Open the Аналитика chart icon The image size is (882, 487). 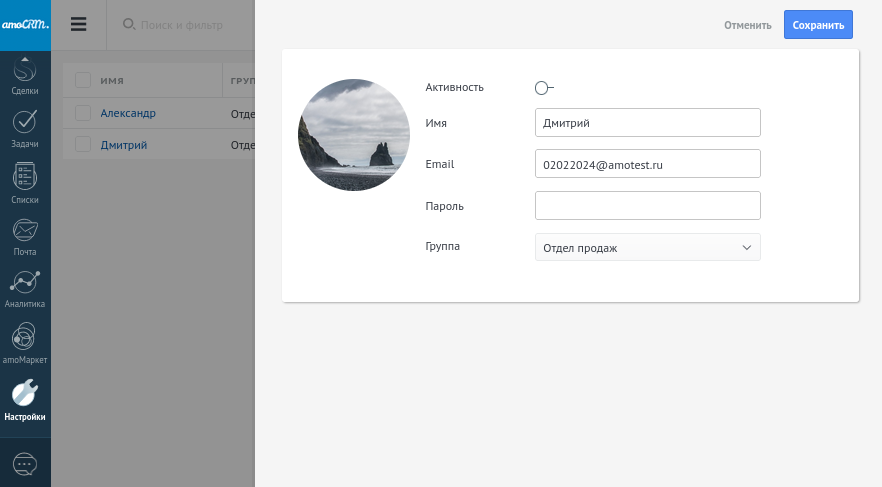(x=25, y=284)
